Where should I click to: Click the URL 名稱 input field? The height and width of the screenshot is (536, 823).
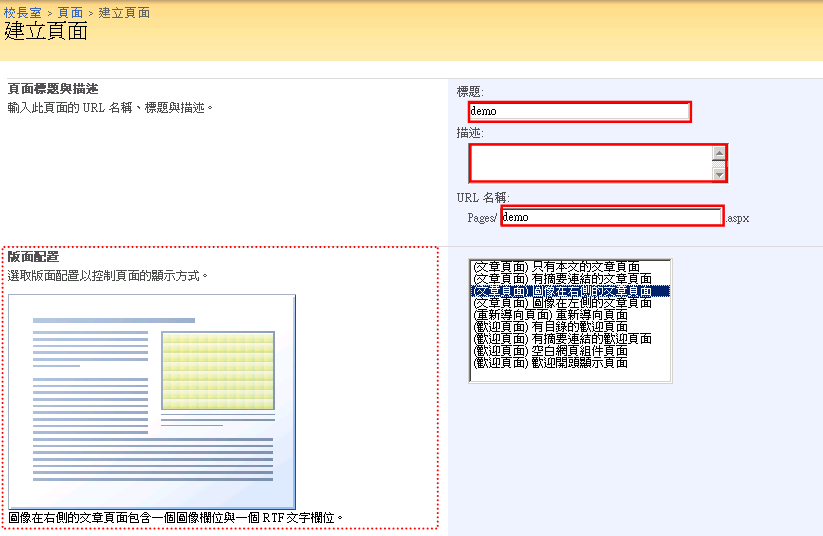611,216
